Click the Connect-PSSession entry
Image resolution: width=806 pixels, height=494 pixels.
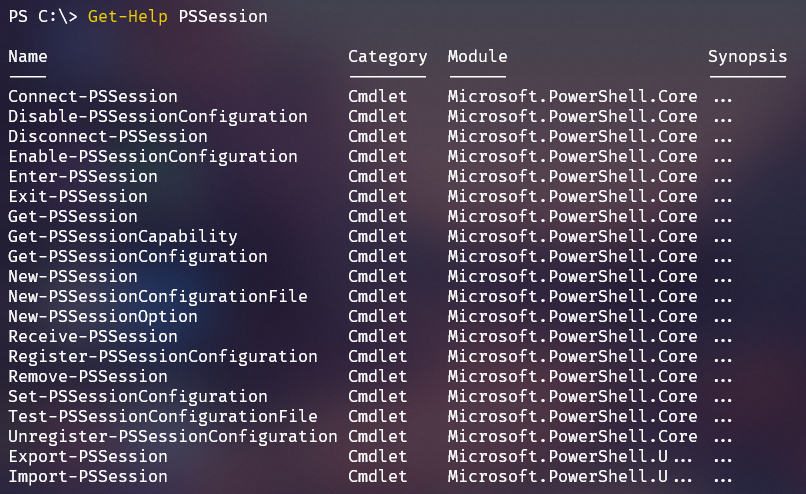point(93,97)
